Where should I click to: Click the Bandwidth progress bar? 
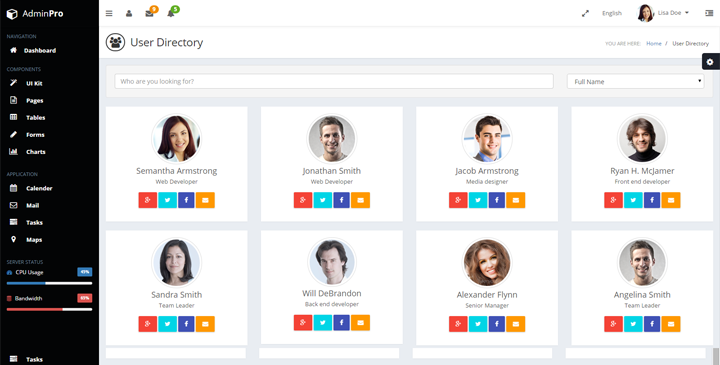[49, 309]
